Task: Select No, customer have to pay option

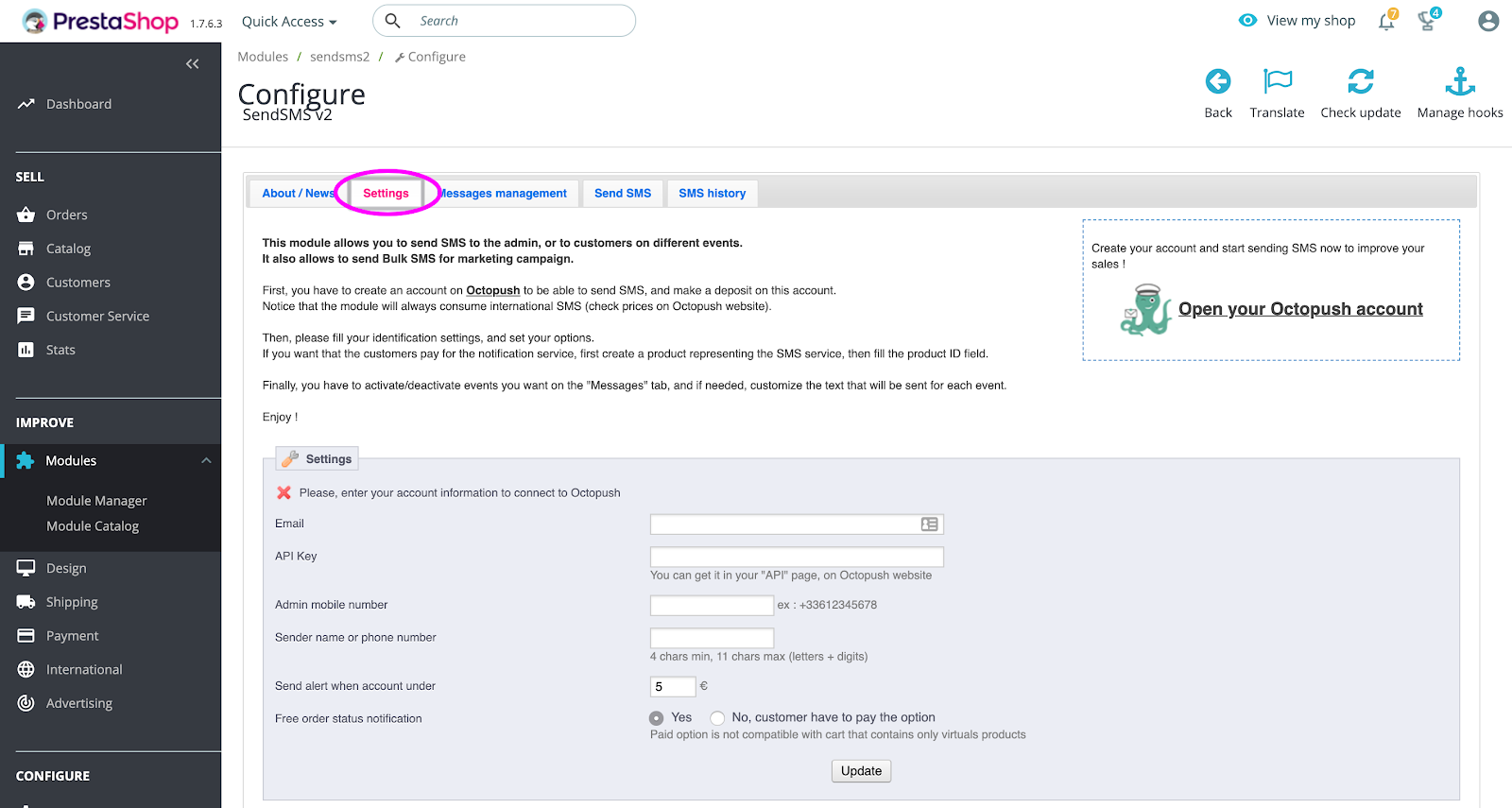Action: pyautogui.click(x=717, y=718)
